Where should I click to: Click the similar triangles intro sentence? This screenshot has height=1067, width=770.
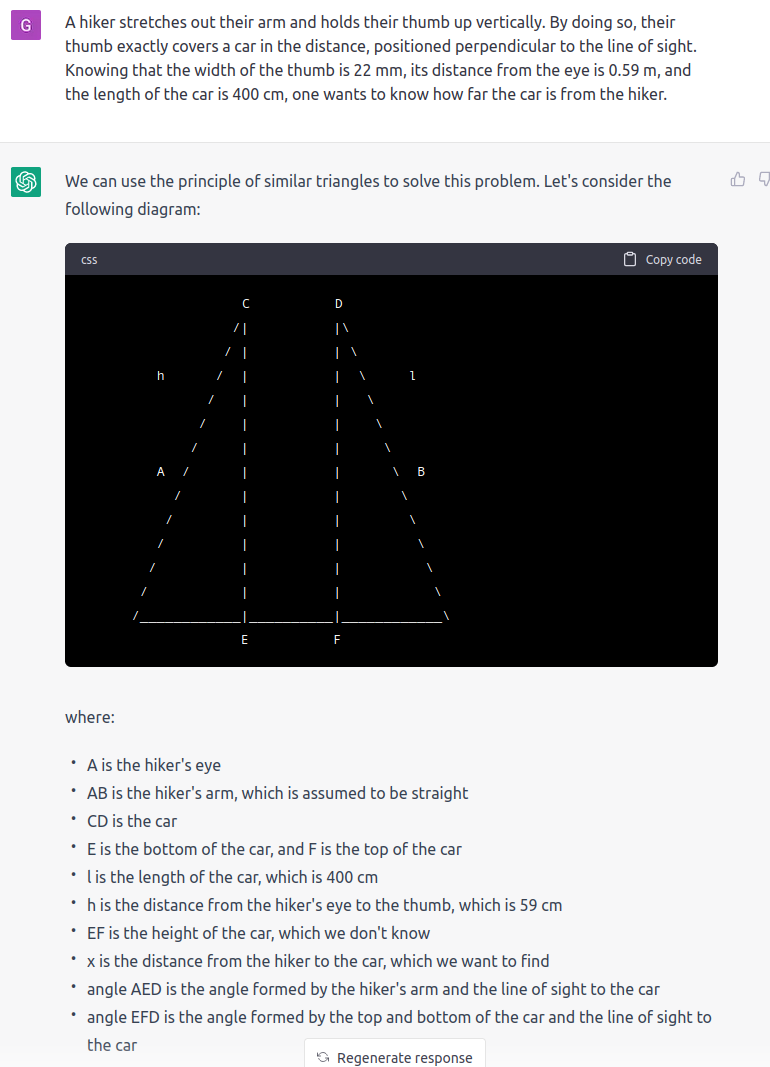368,195
